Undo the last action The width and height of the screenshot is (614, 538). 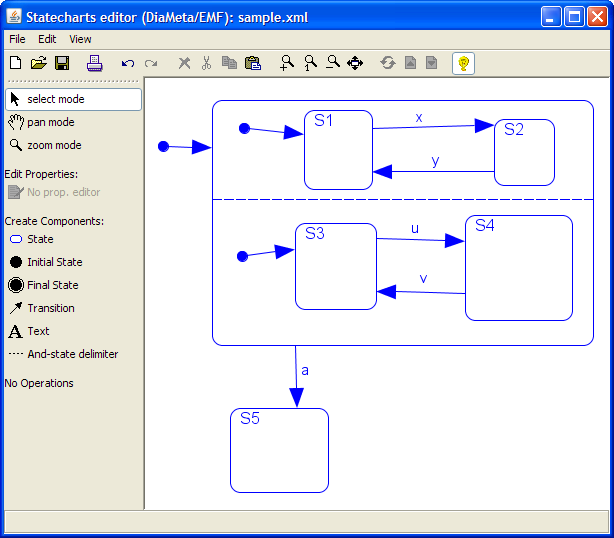pyautogui.click(x=127, y=63)
